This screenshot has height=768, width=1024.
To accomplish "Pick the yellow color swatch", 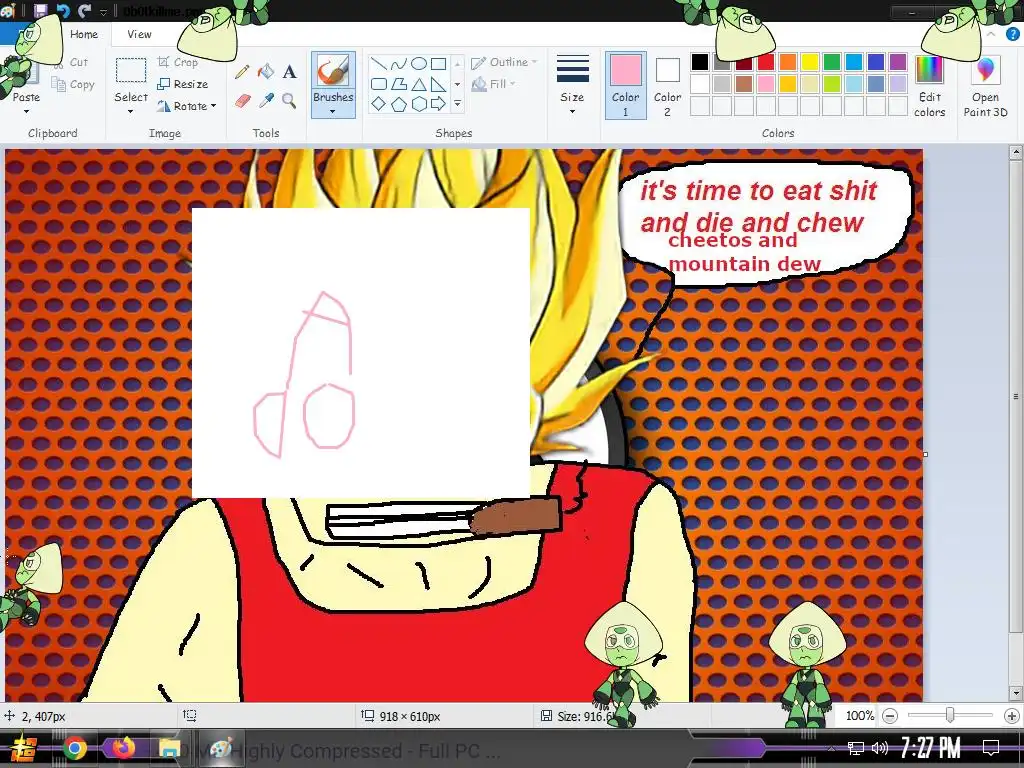I will (x=809, y=62).
